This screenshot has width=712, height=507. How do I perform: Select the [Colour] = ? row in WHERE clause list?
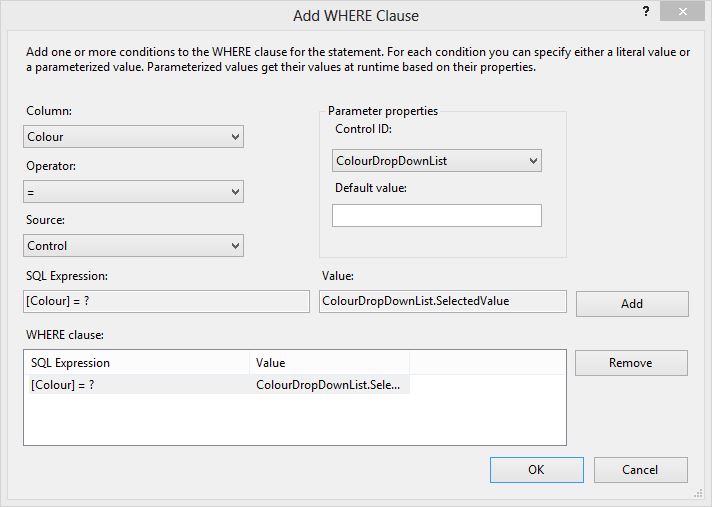[x=218, y=385]
